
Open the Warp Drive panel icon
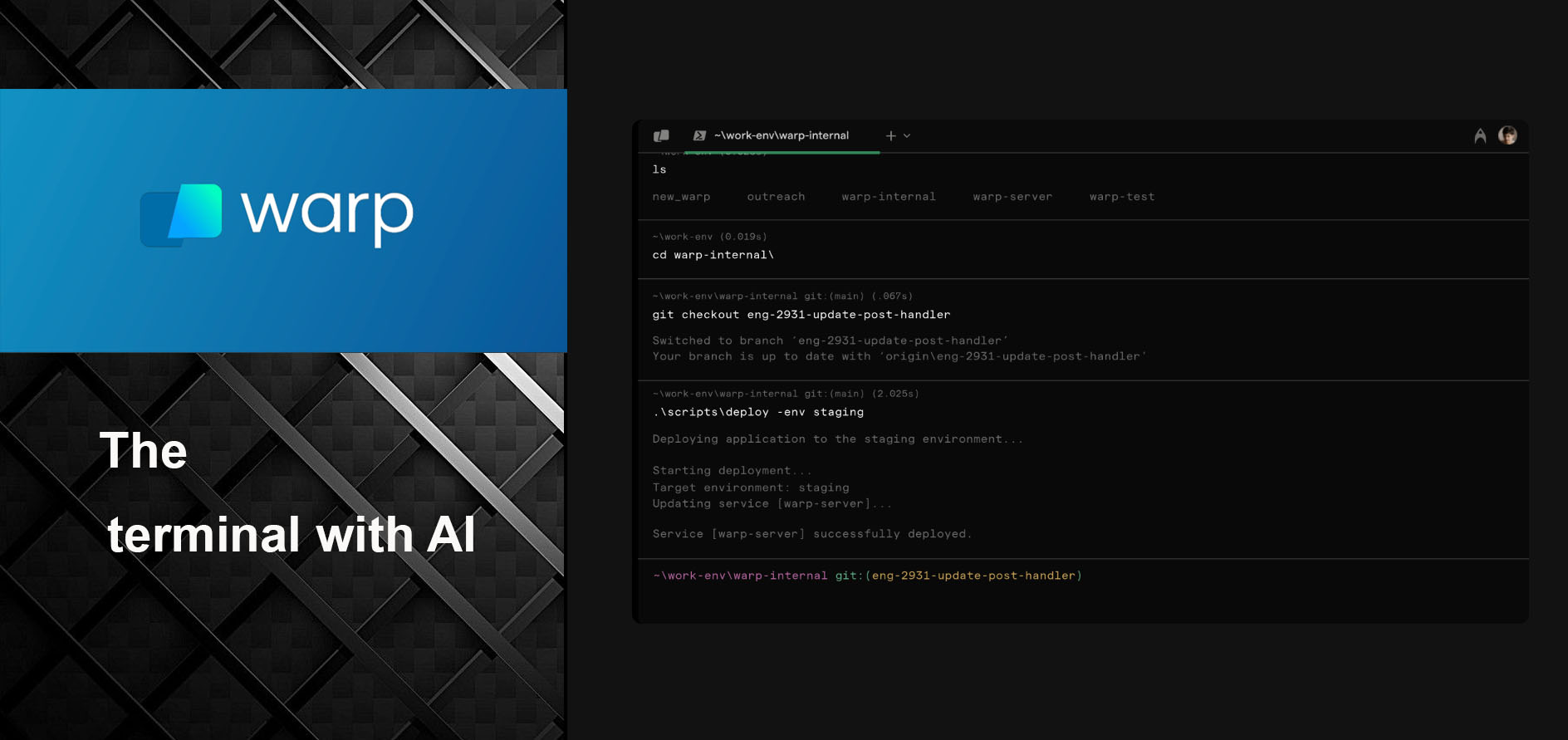661,135
